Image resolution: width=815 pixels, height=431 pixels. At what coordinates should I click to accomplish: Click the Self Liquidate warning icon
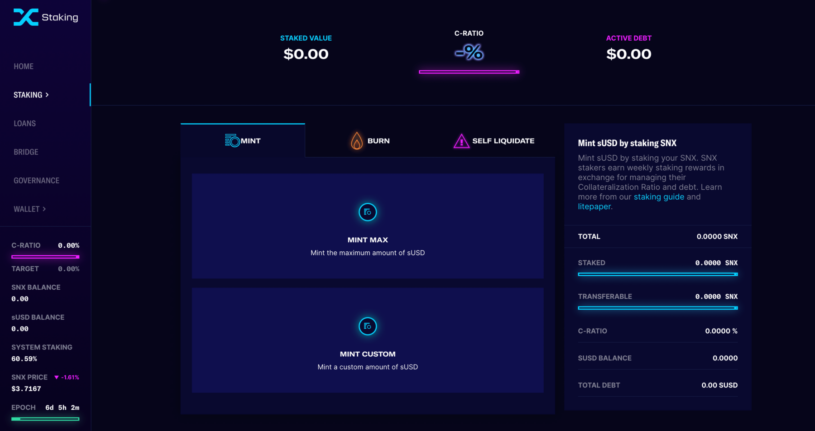coord(460,141)
